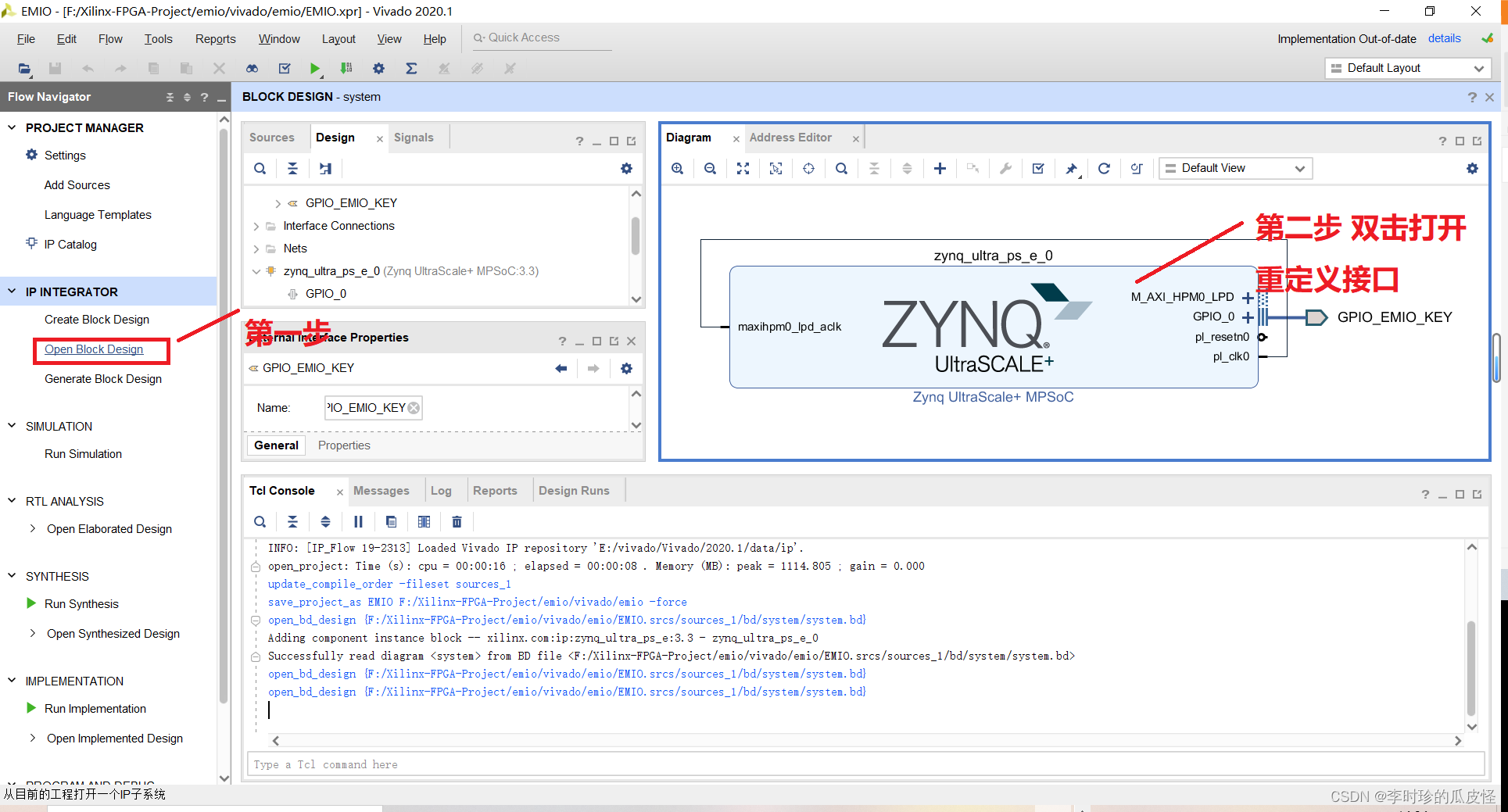Clear the Tcl Console with trash icon
This screenshot has width=1508, height=812.
tap(457, 521)
